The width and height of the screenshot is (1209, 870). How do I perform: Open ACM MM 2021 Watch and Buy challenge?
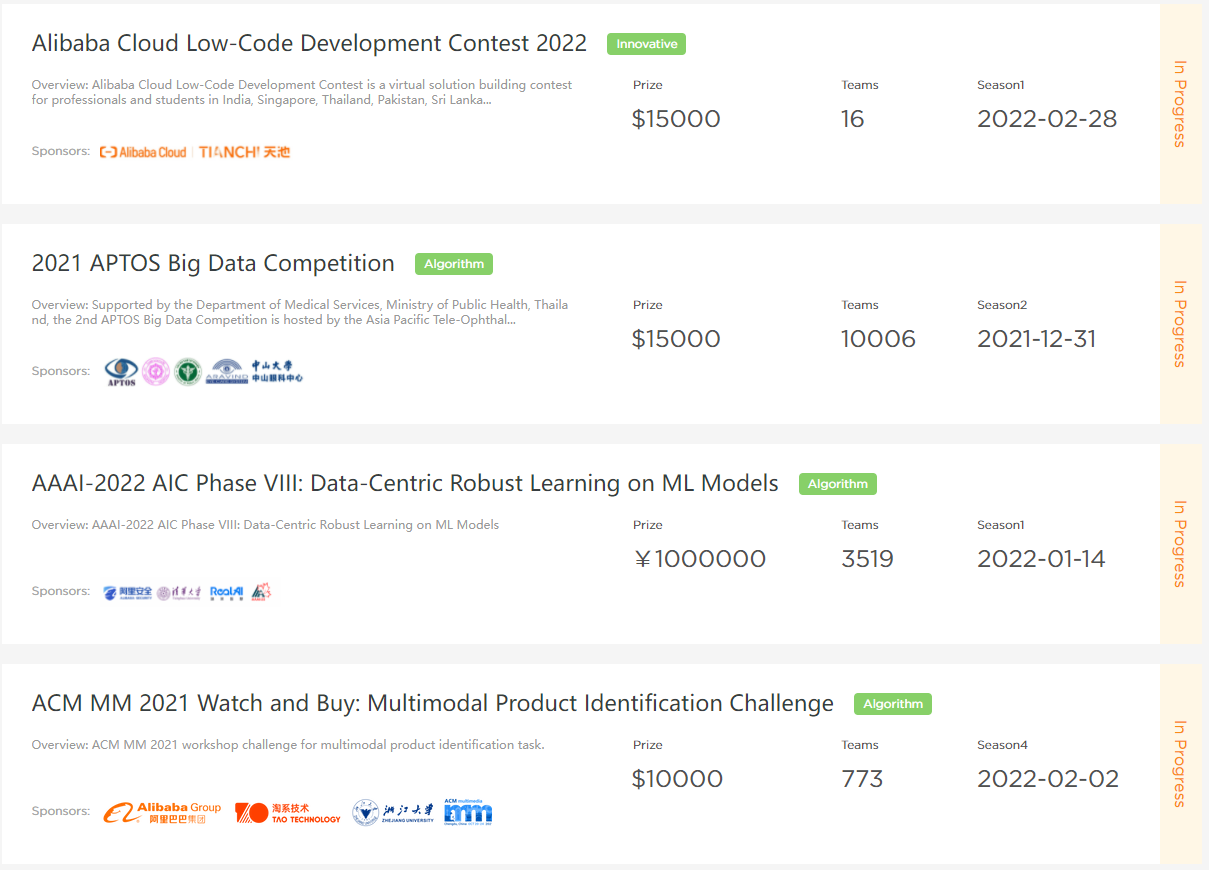point(432,704)
